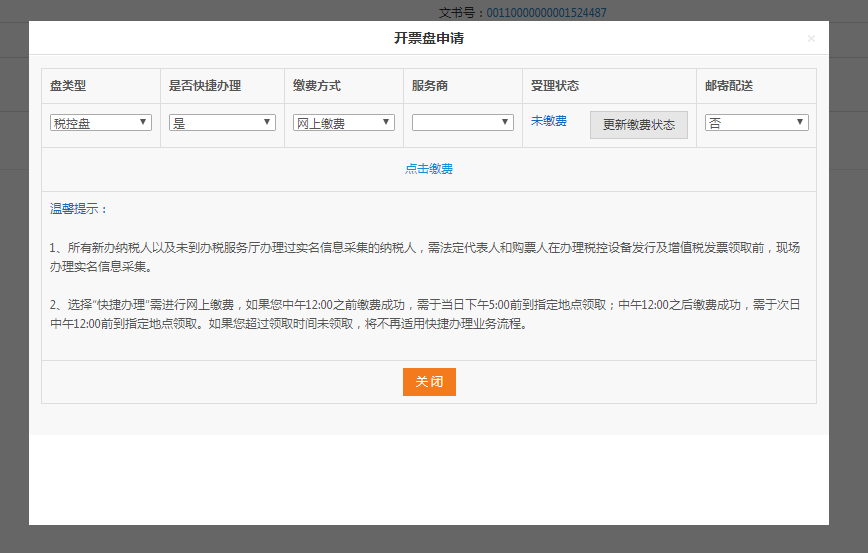Expand the empty 服务商 dropdown
This screenshot has height=553, width=868.
pyautogui.click(x=462, y=122)
